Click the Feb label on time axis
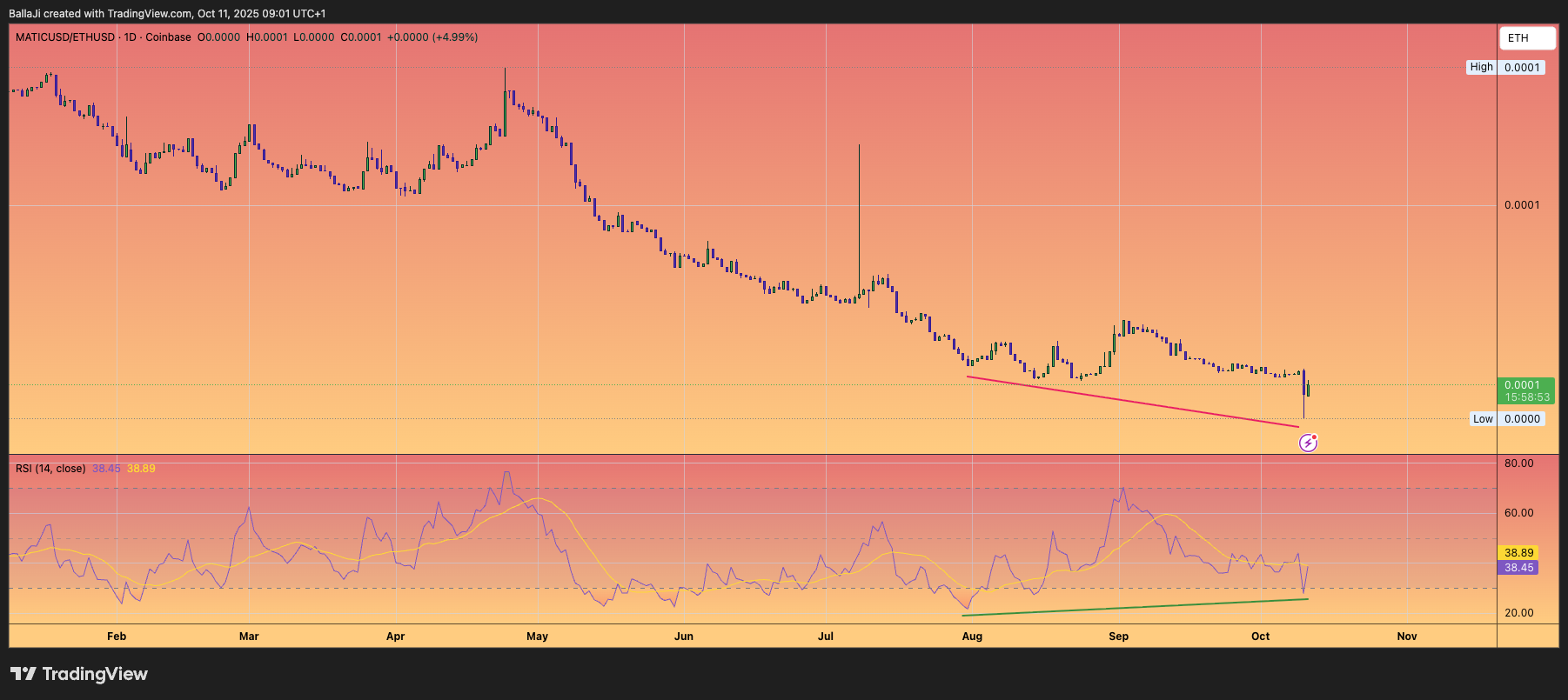 117,637
